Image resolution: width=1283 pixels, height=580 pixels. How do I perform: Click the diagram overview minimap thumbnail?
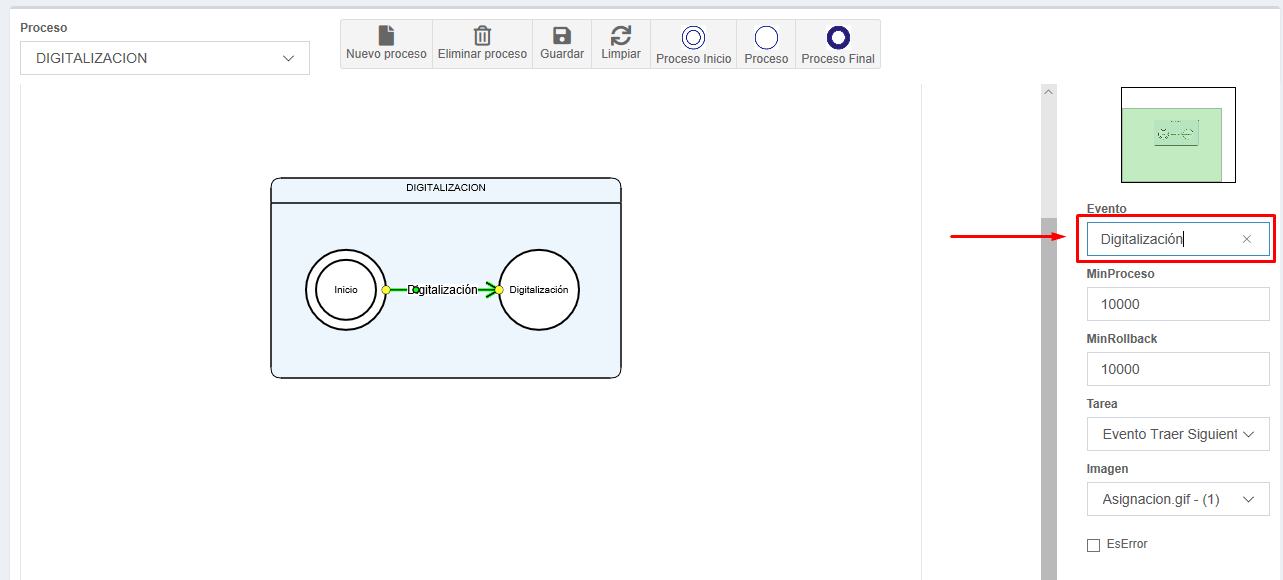(1178, 135)
